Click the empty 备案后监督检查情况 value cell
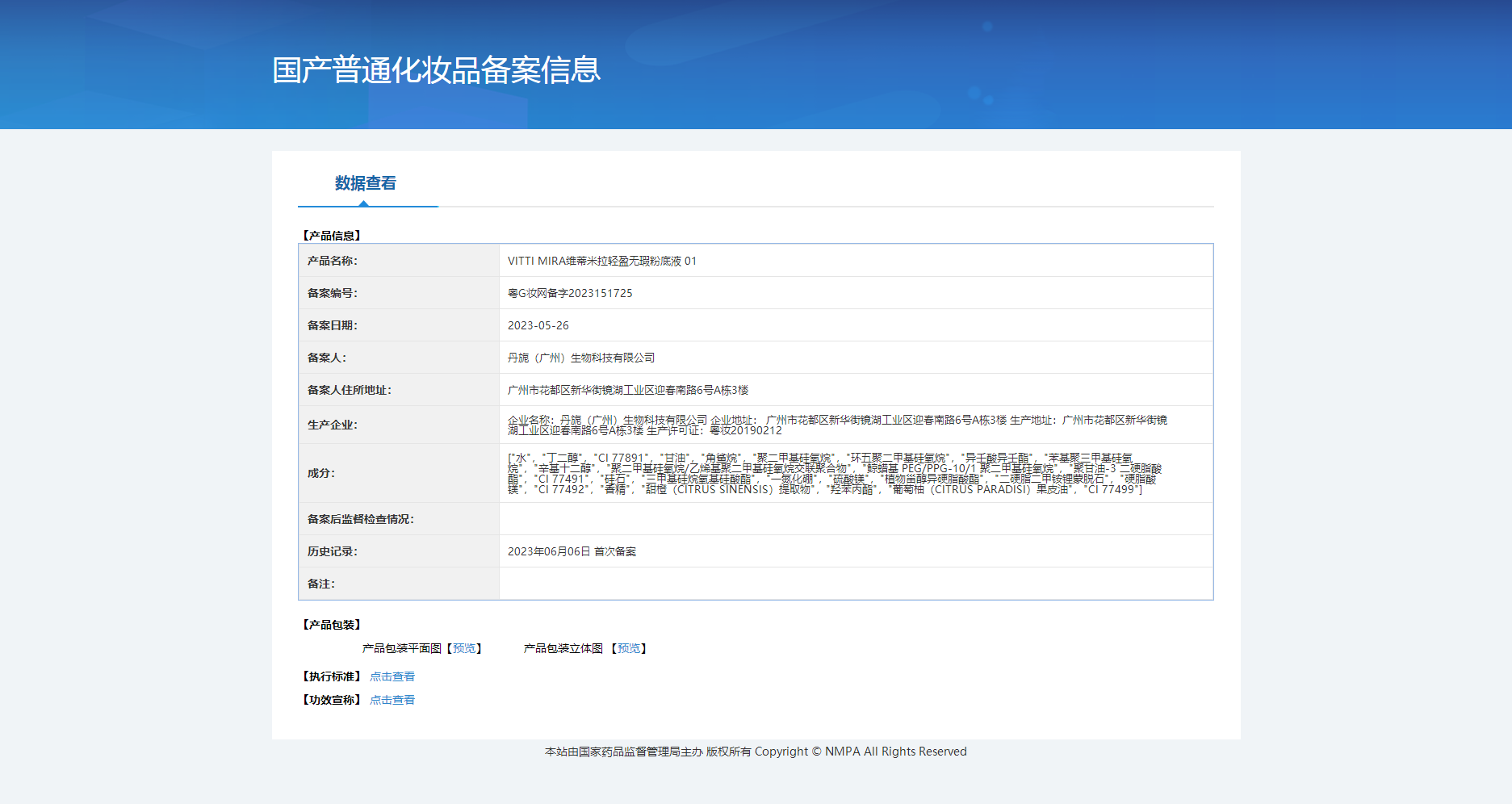This screenshot has height=804, width=1512. pyautogui.click(x=855, y=519)
